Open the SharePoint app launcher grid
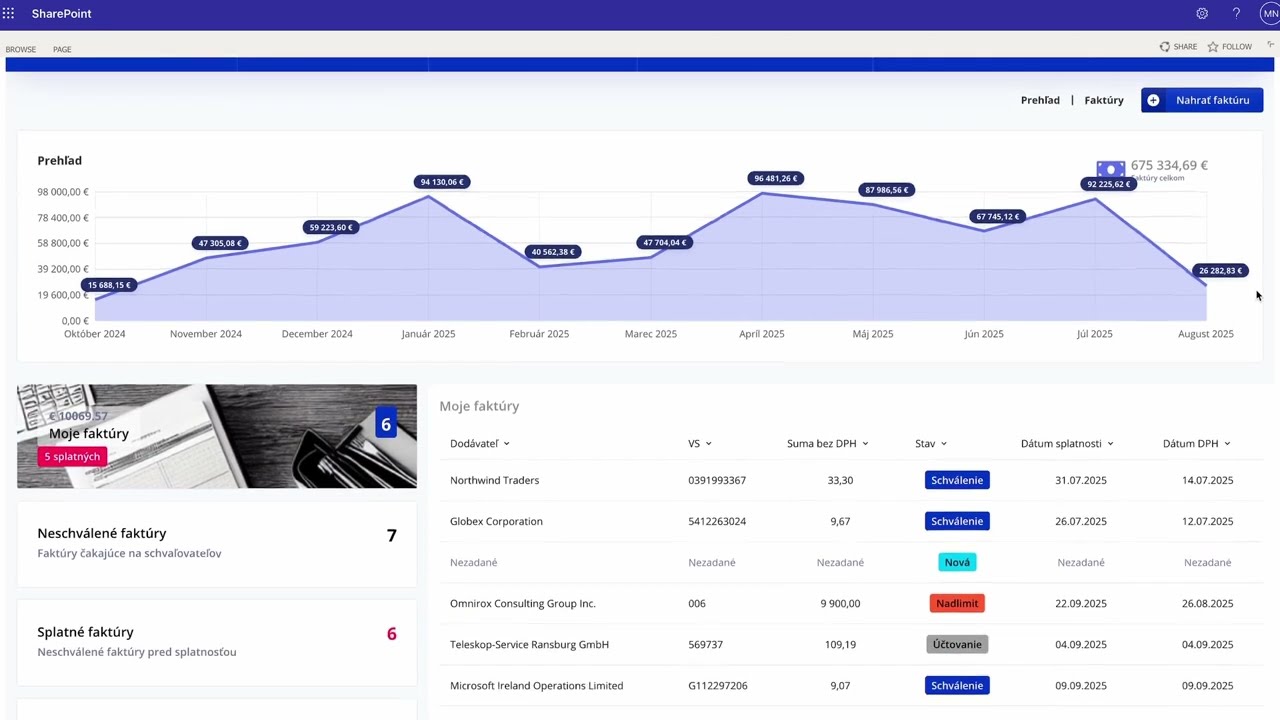This screenshot has width=1280, height=720. [x=8, y=14]
